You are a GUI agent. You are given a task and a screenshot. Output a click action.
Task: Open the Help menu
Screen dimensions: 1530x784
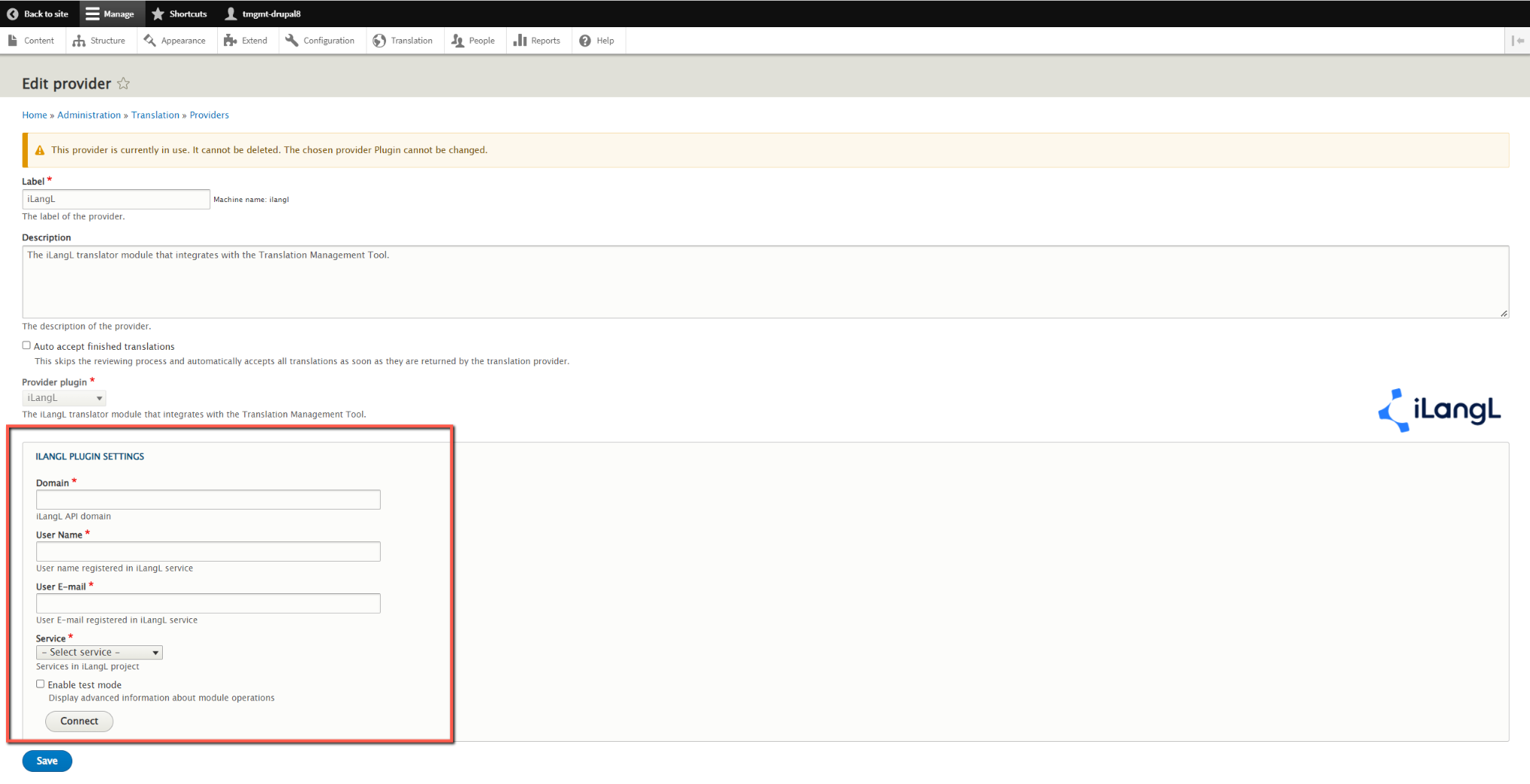(597, 41)
